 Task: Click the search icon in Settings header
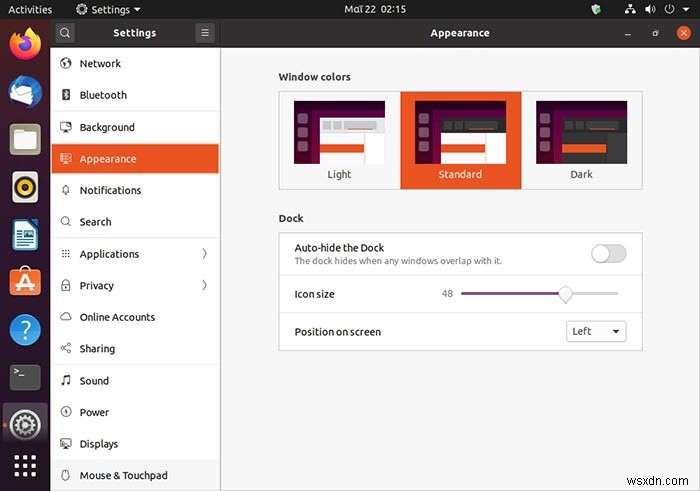click(65, 33)
